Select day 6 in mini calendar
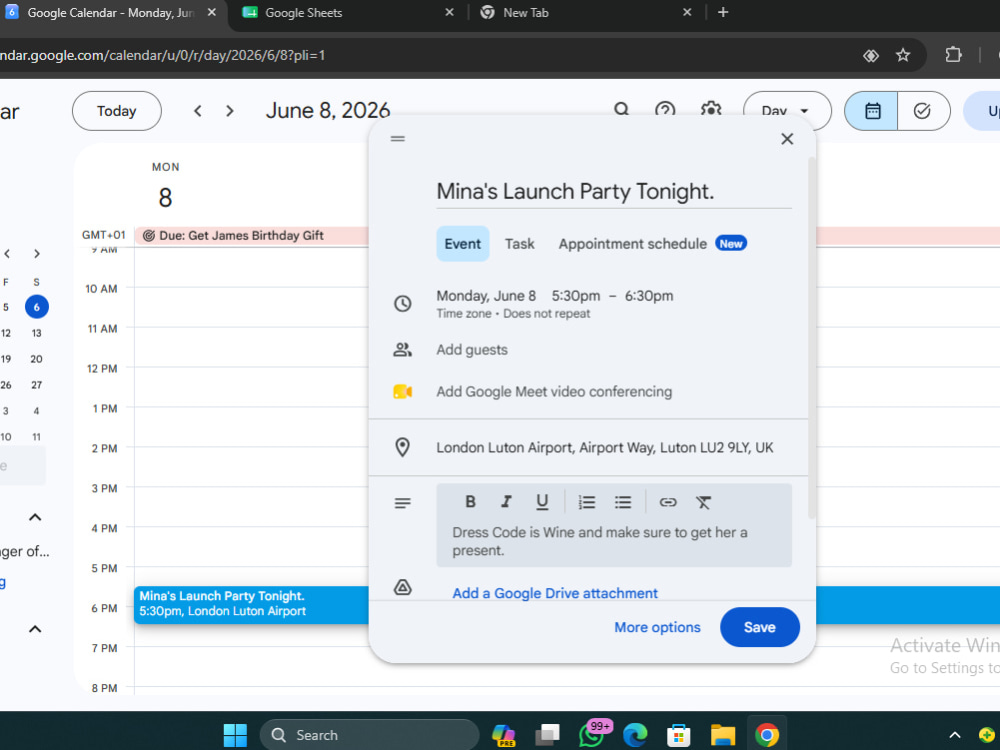 coord(37,307)
